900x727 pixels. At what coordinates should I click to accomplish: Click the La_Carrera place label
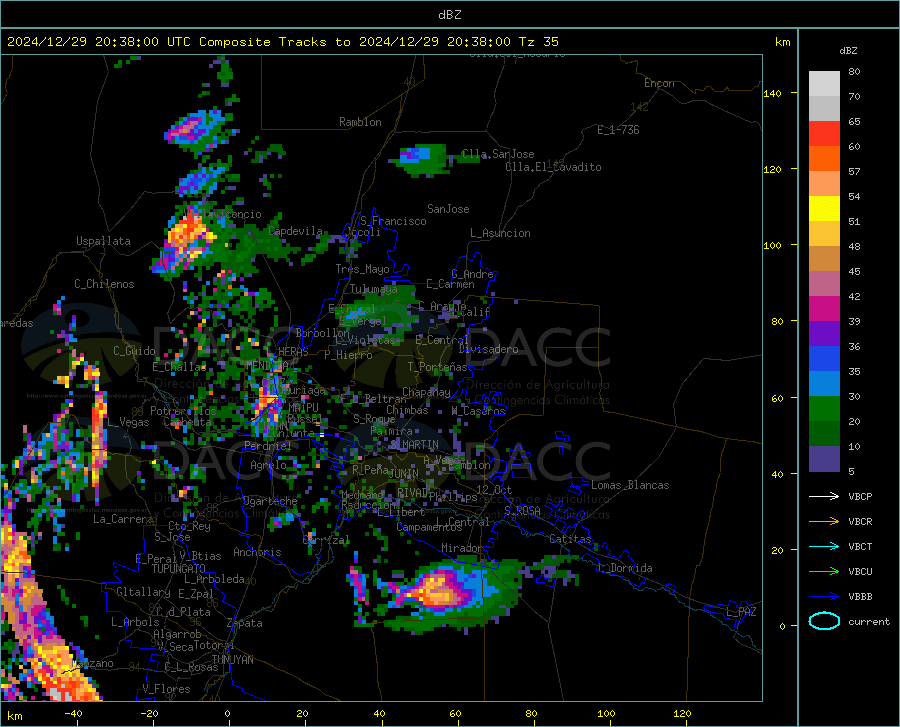pyautogui.click(x=123, y=519)
